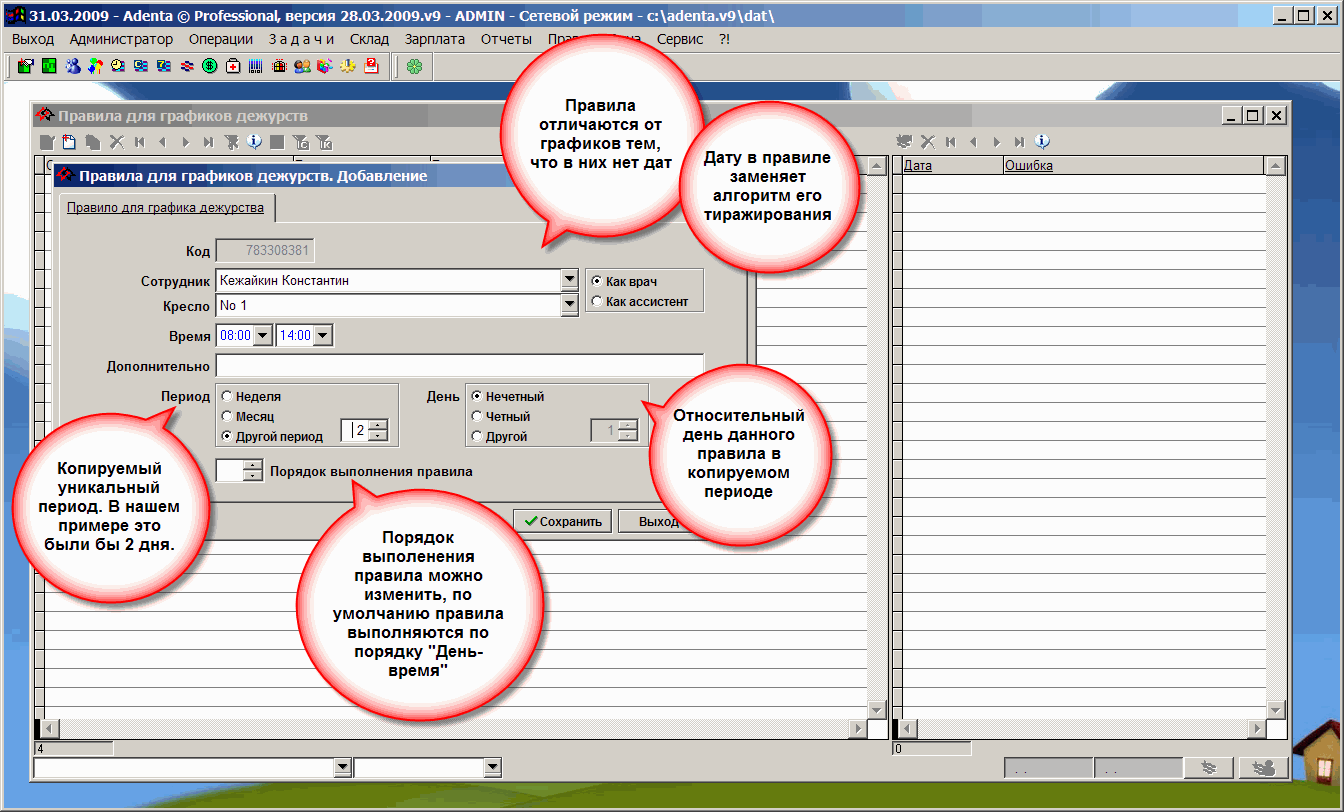Click the Дополнительно text field
The image size is (1344, 812).
(459, 366)
